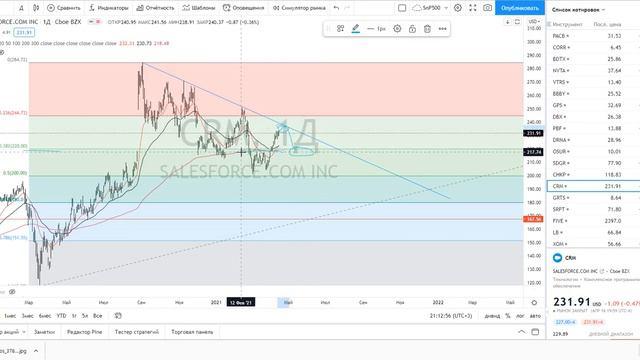
Task: Click the Publish (Опубликовать) button
Action: pyautogui.click(x=520, y=8)
